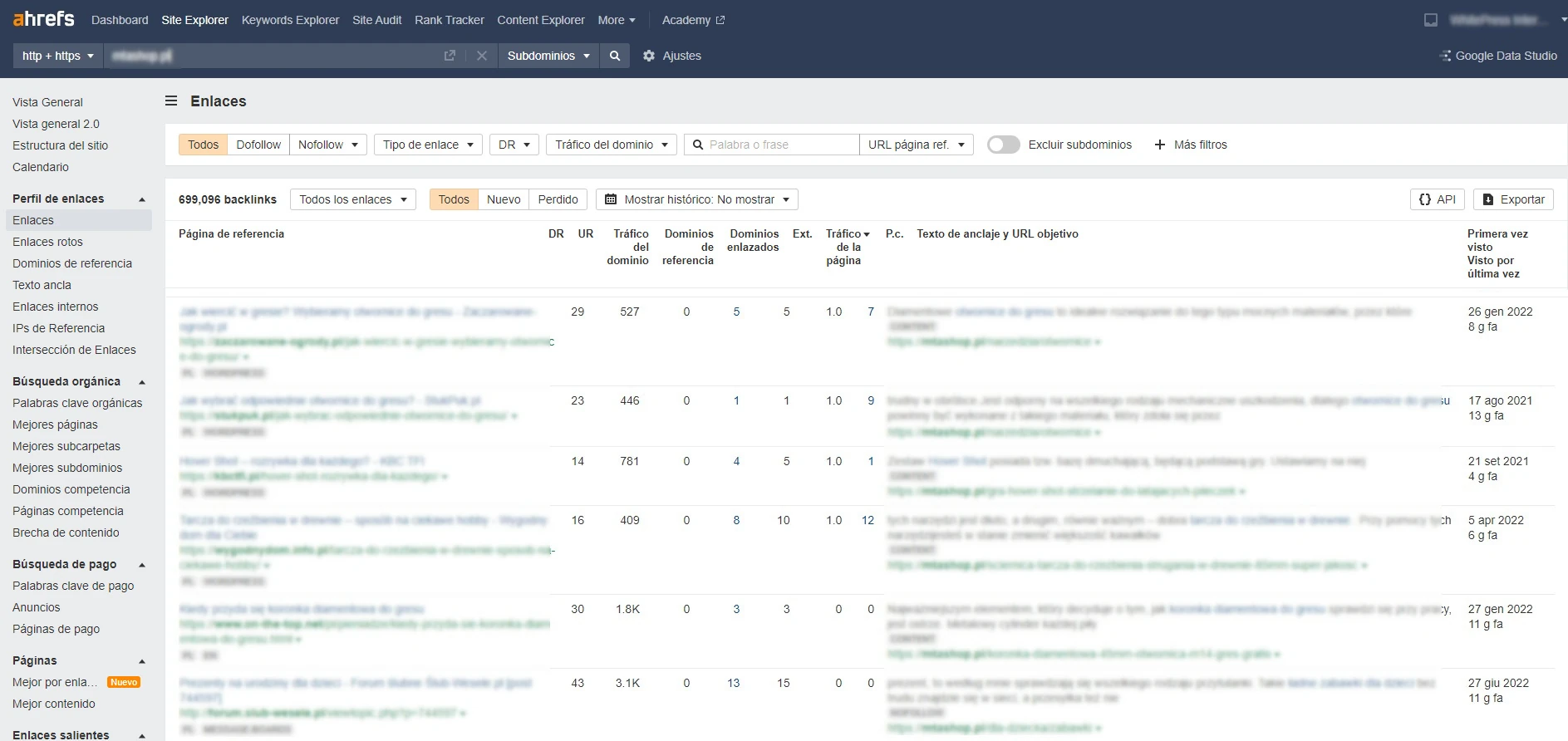Sort by UR column header

[x=586, y=233]
